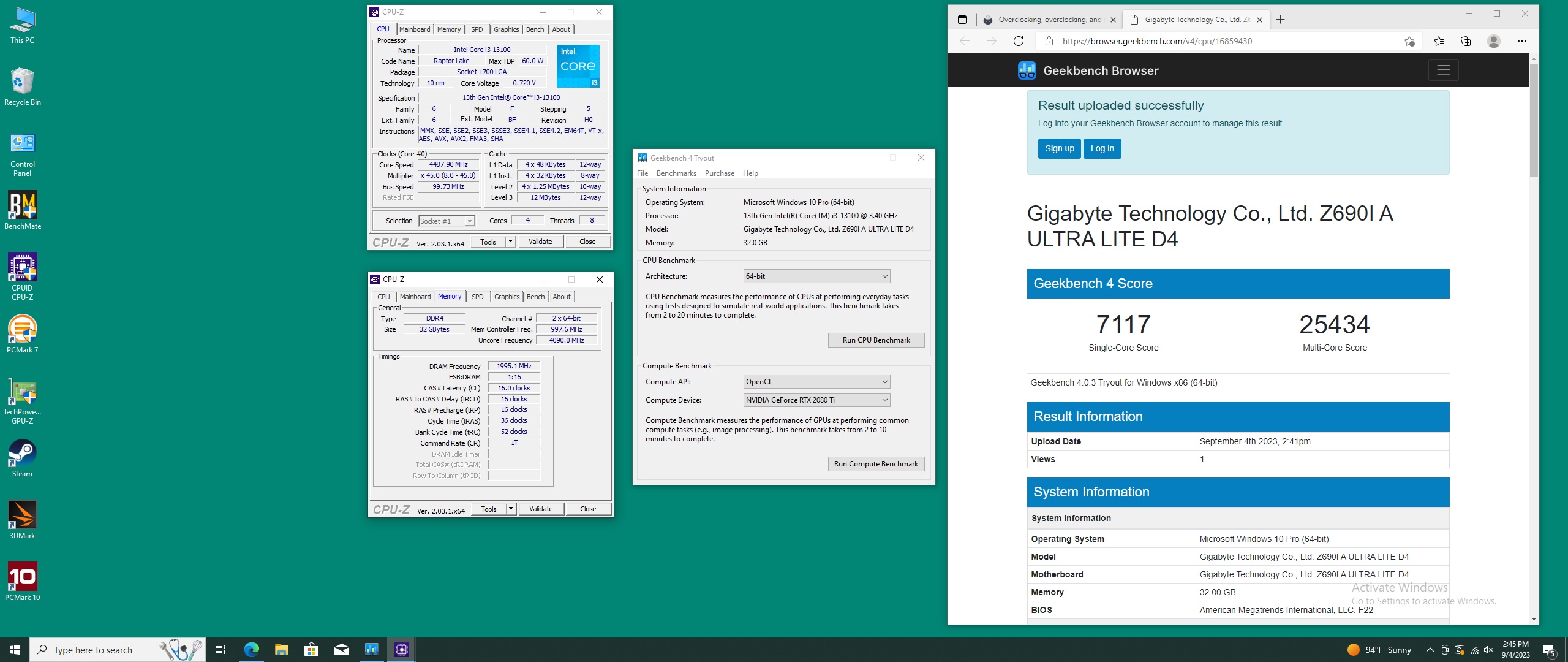Expand the Socket #1 selection dropdown
Image resolution: width=1568 pixels, height=662 pixels.
[470, 221]
